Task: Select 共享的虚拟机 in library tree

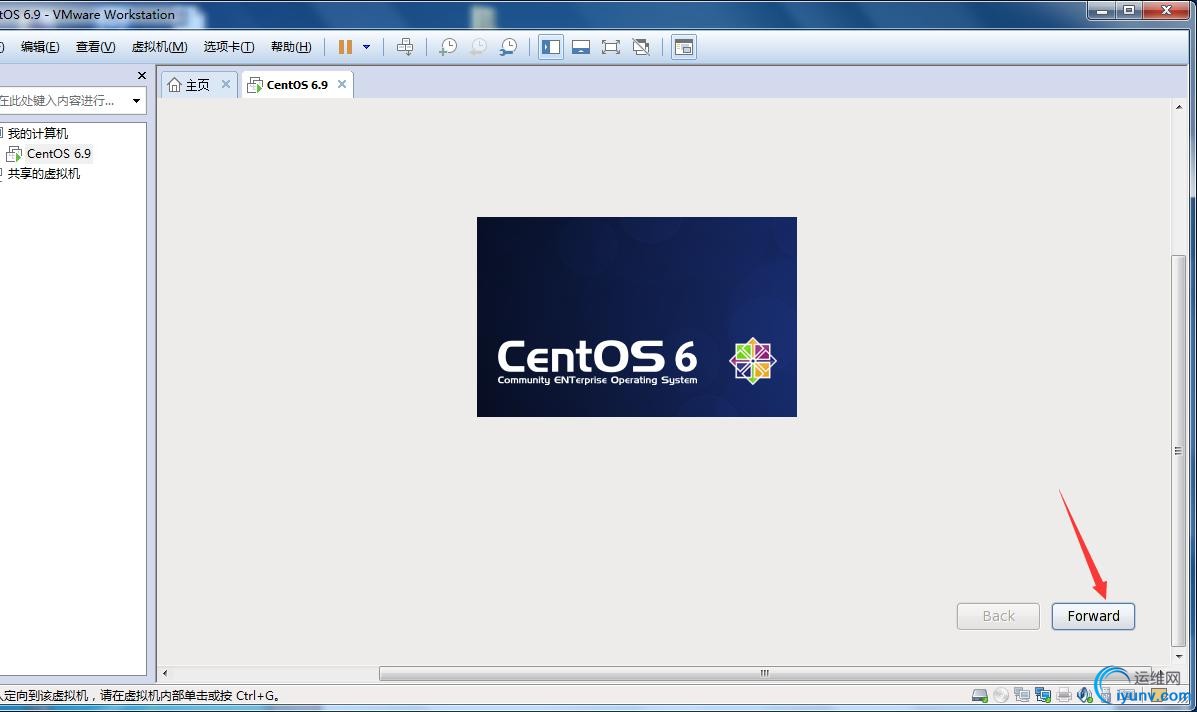Action: [44, 174]
